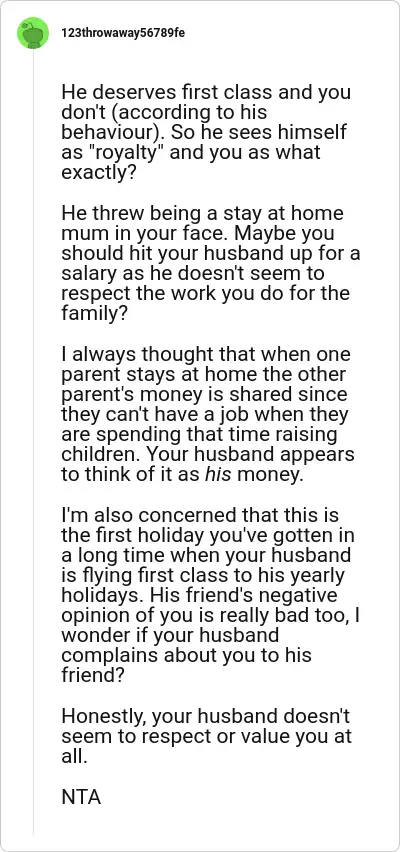Click the word "exactly?" ending first paragraph
Screen dimensions: 400x852
[x=99, y=174]
